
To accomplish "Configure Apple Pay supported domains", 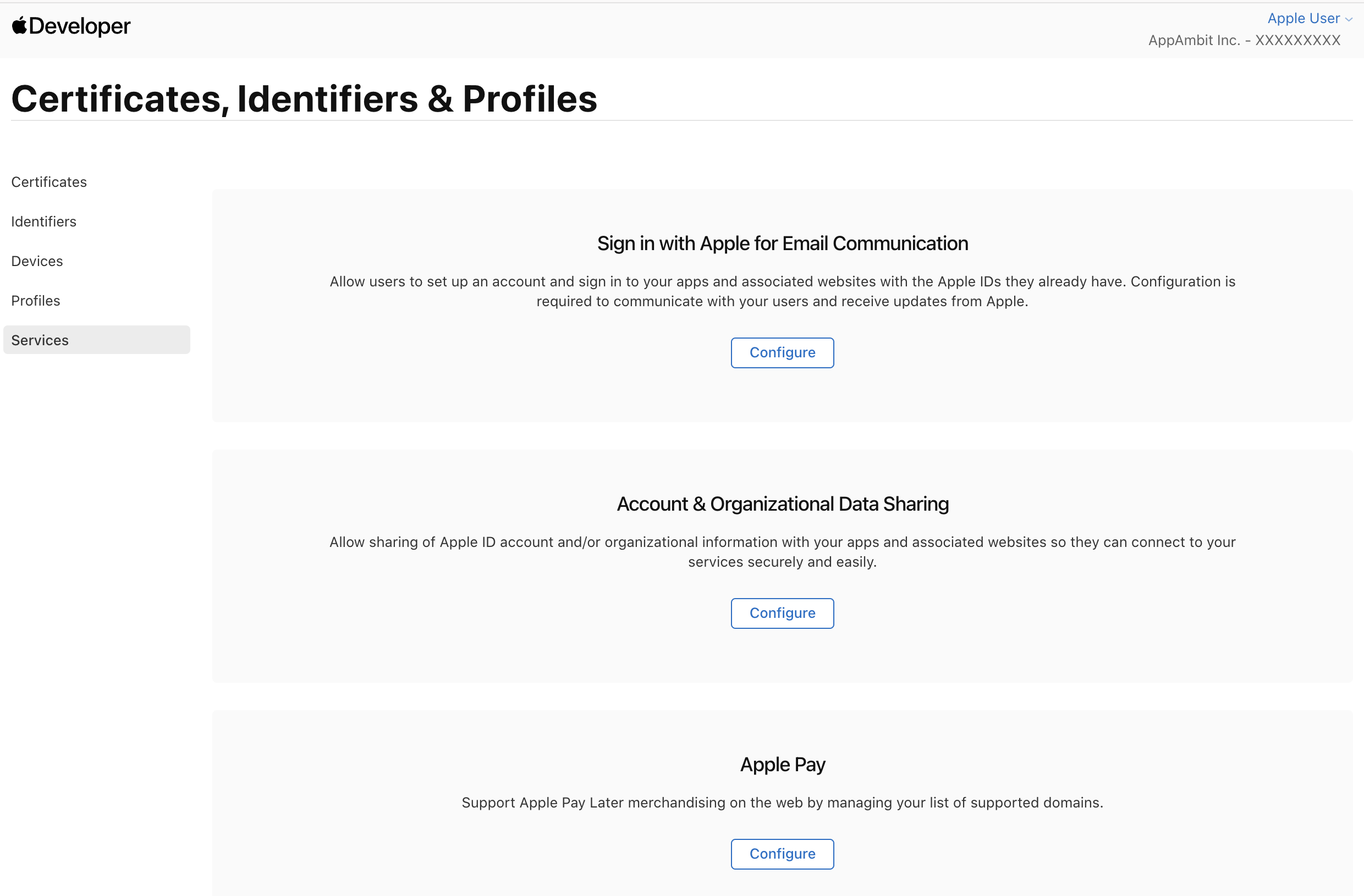I will (782, 854).
